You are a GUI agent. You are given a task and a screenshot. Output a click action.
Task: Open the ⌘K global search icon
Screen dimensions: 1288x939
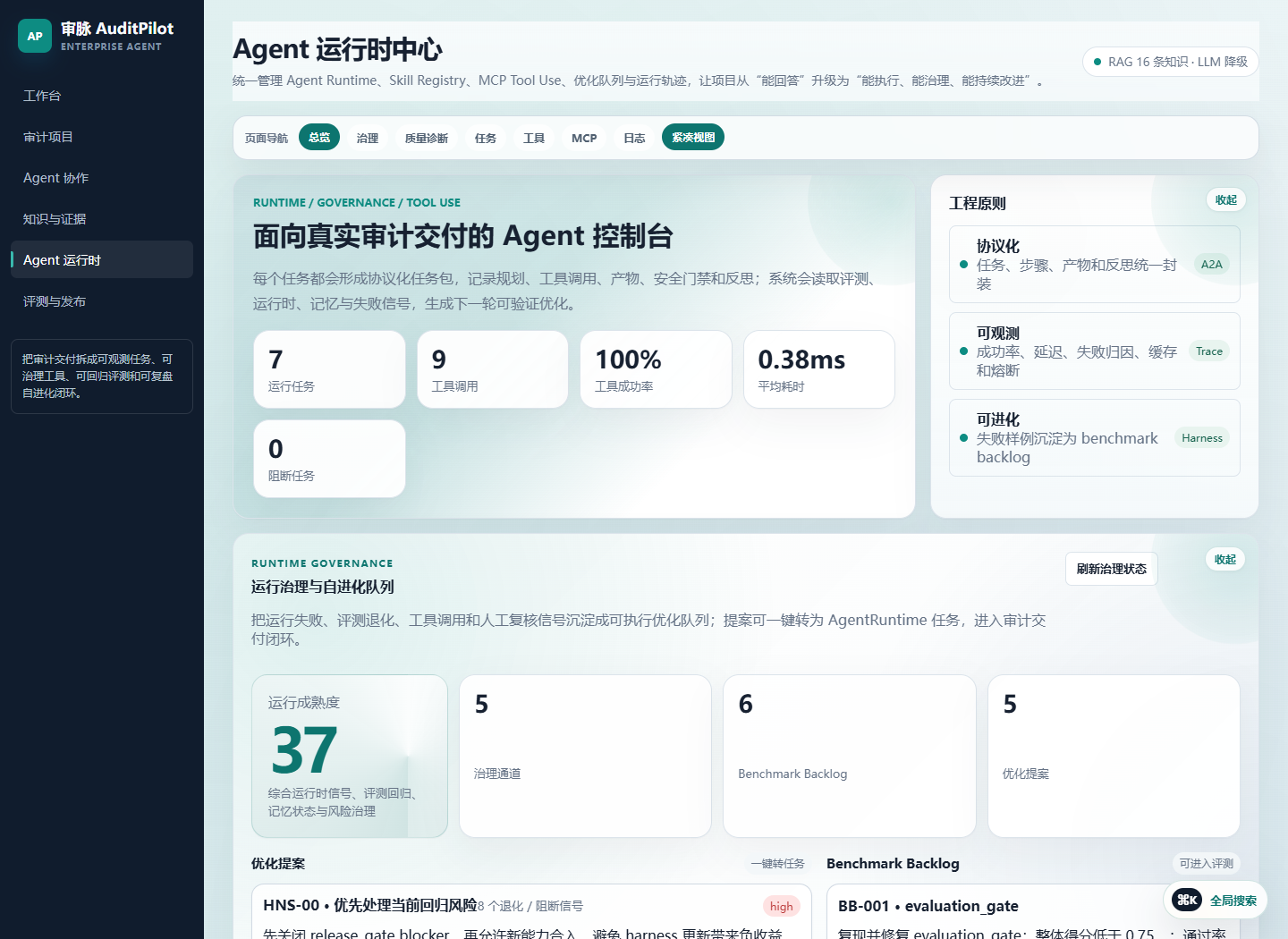(x=1187, y=900)
